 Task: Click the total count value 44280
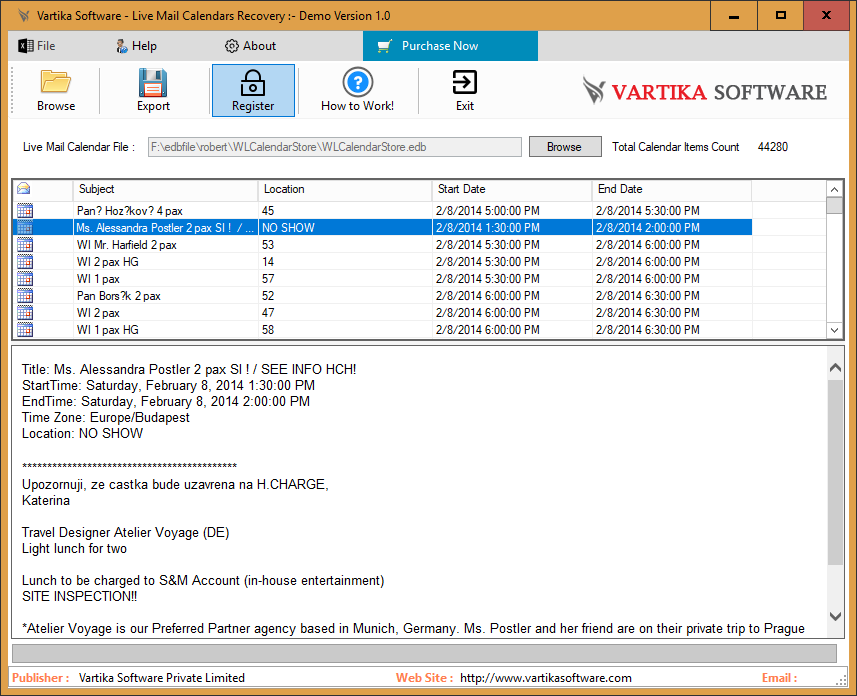[772, 147]
